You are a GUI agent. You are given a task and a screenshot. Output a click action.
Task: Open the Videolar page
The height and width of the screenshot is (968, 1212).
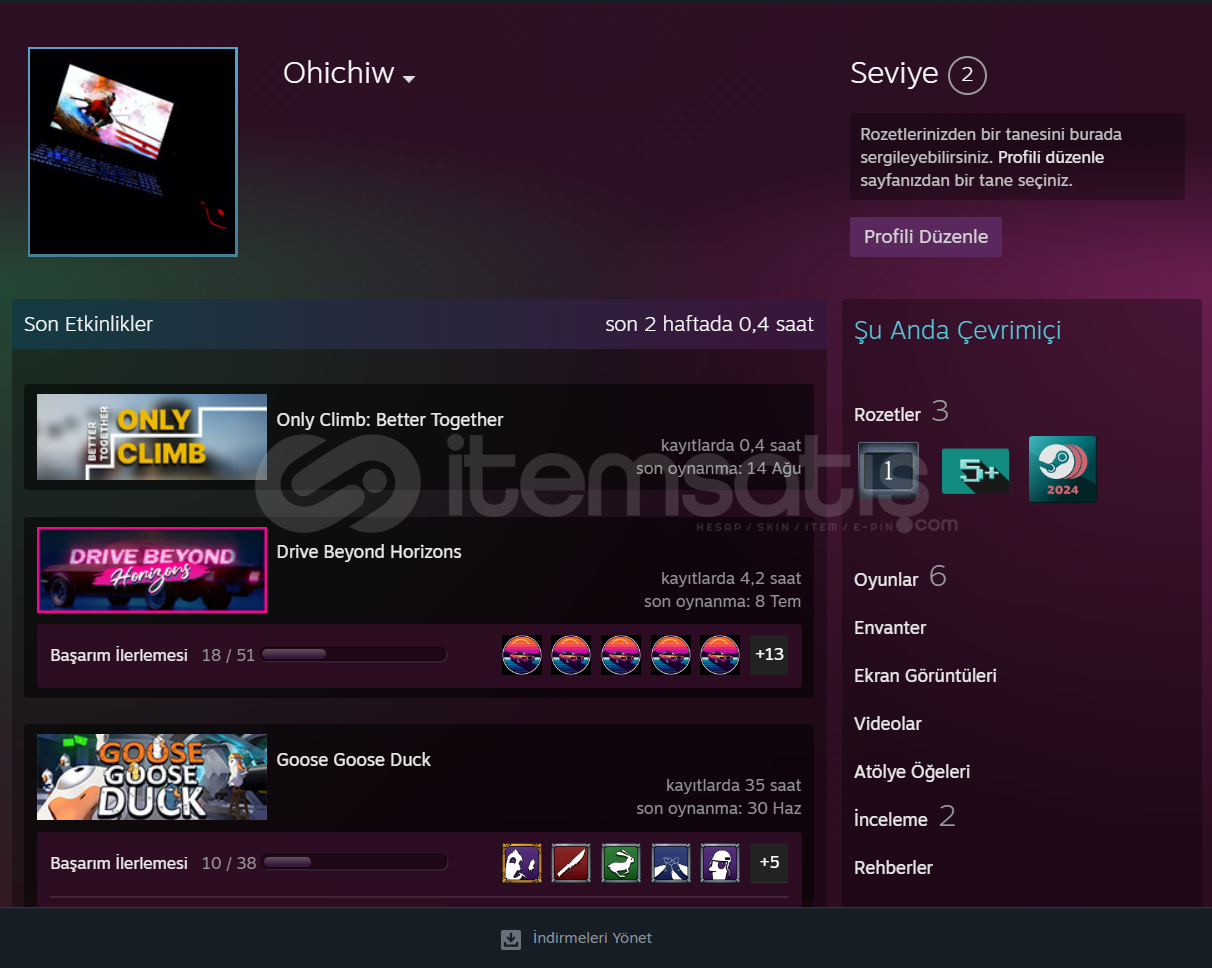tap(888, 724)
